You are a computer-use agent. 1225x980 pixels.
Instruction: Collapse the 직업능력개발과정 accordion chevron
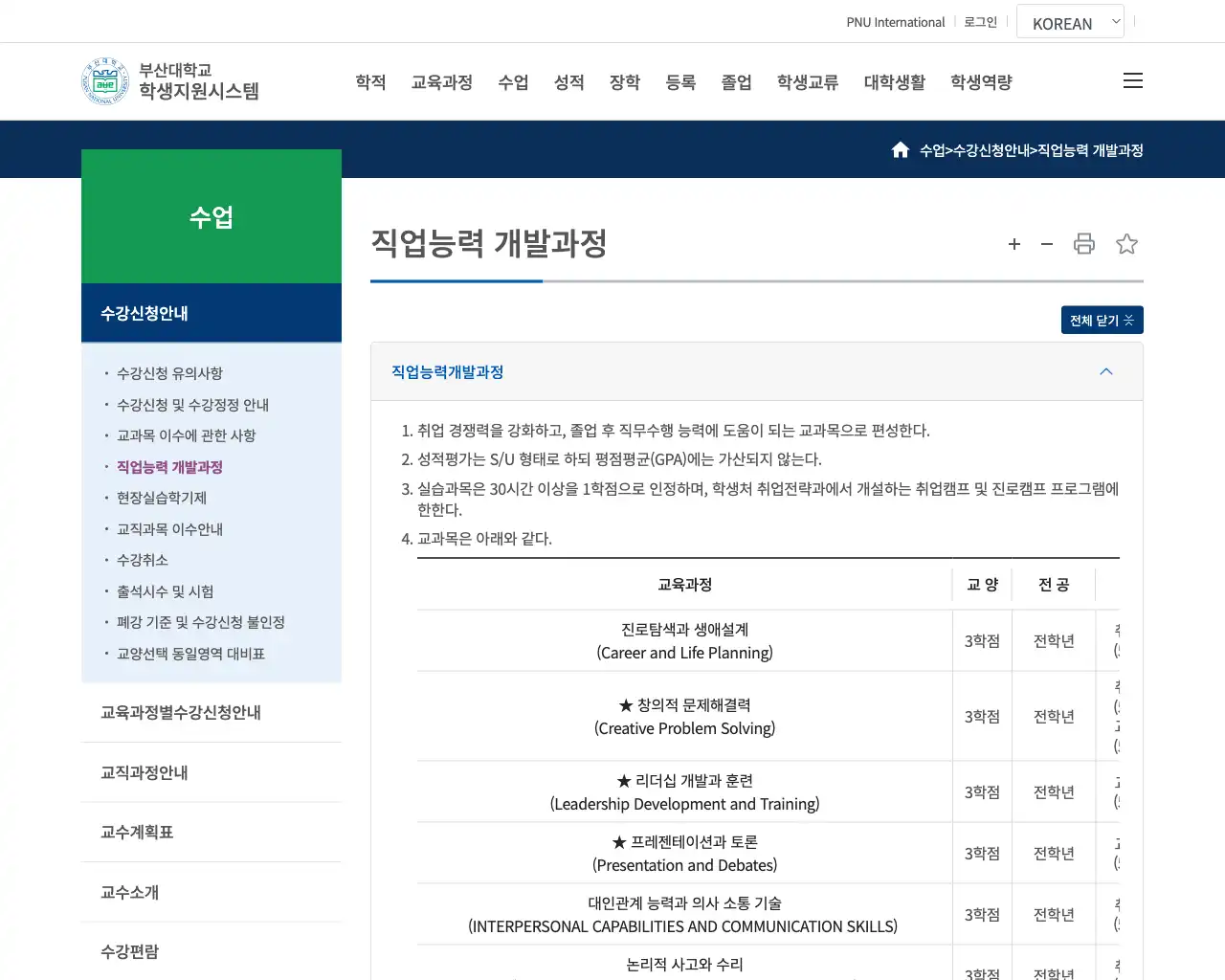pyautogui.click(x=1106, y=371)
